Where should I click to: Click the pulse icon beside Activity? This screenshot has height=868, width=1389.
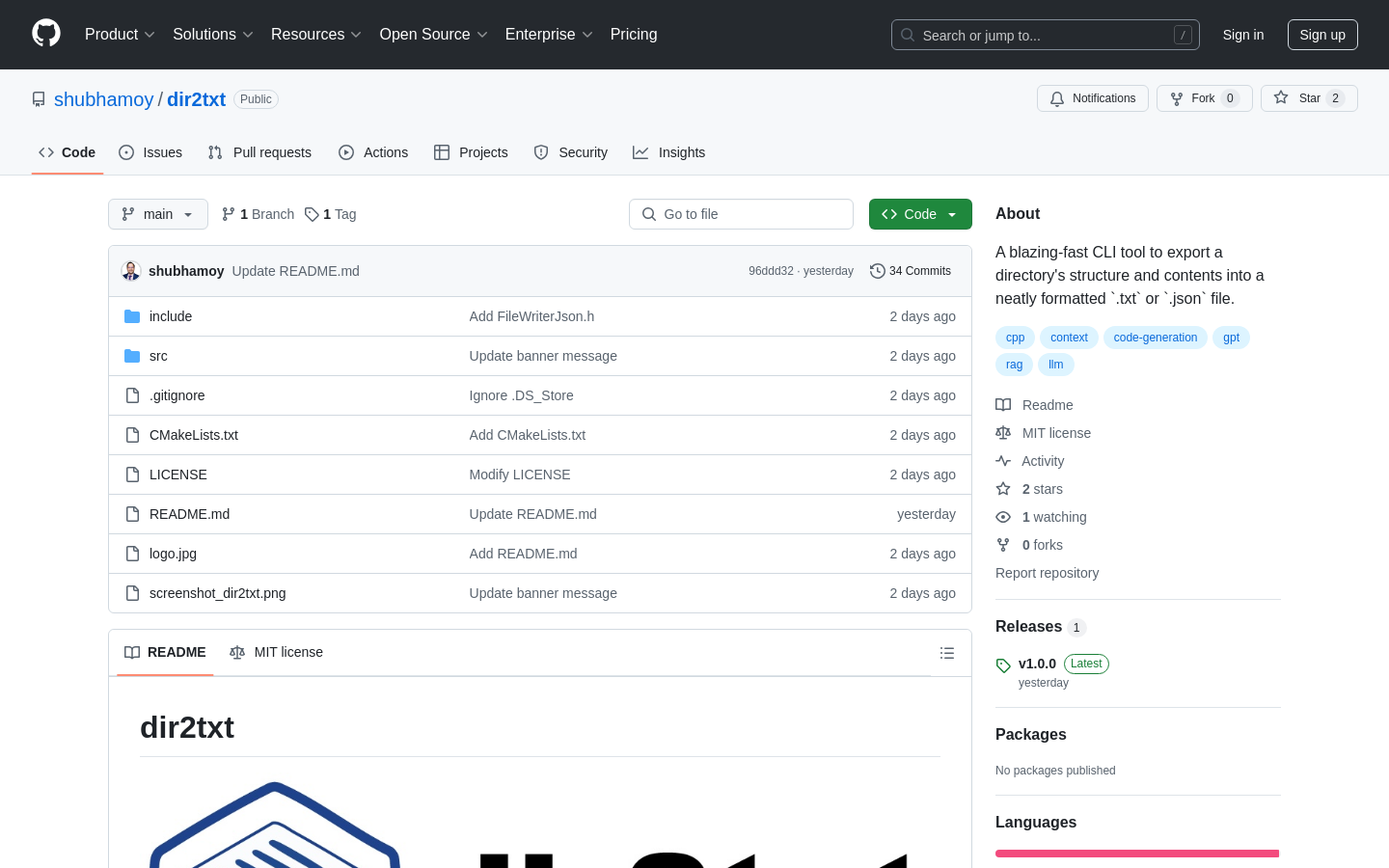pos(1003,461)
